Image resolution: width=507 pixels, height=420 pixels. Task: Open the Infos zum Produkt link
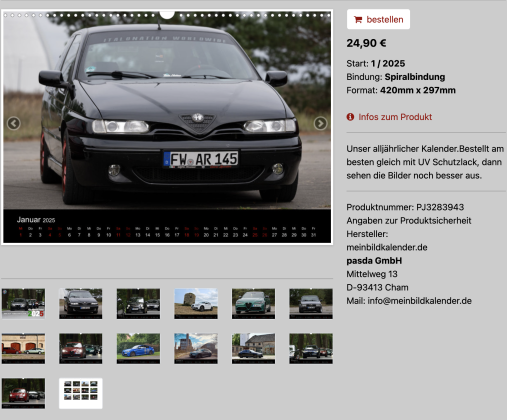(x=395, y=117)
